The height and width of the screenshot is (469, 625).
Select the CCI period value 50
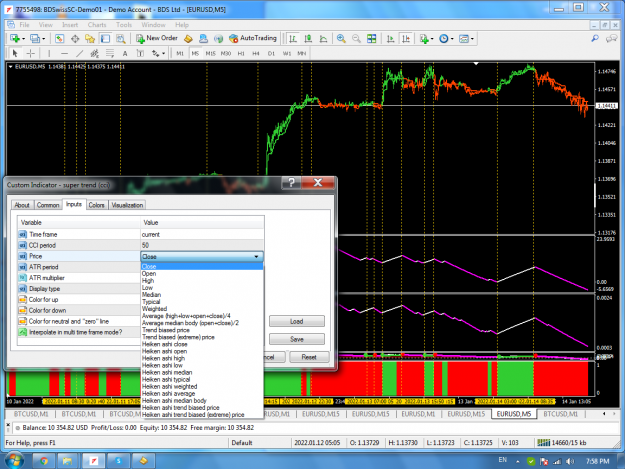(202, 245)
